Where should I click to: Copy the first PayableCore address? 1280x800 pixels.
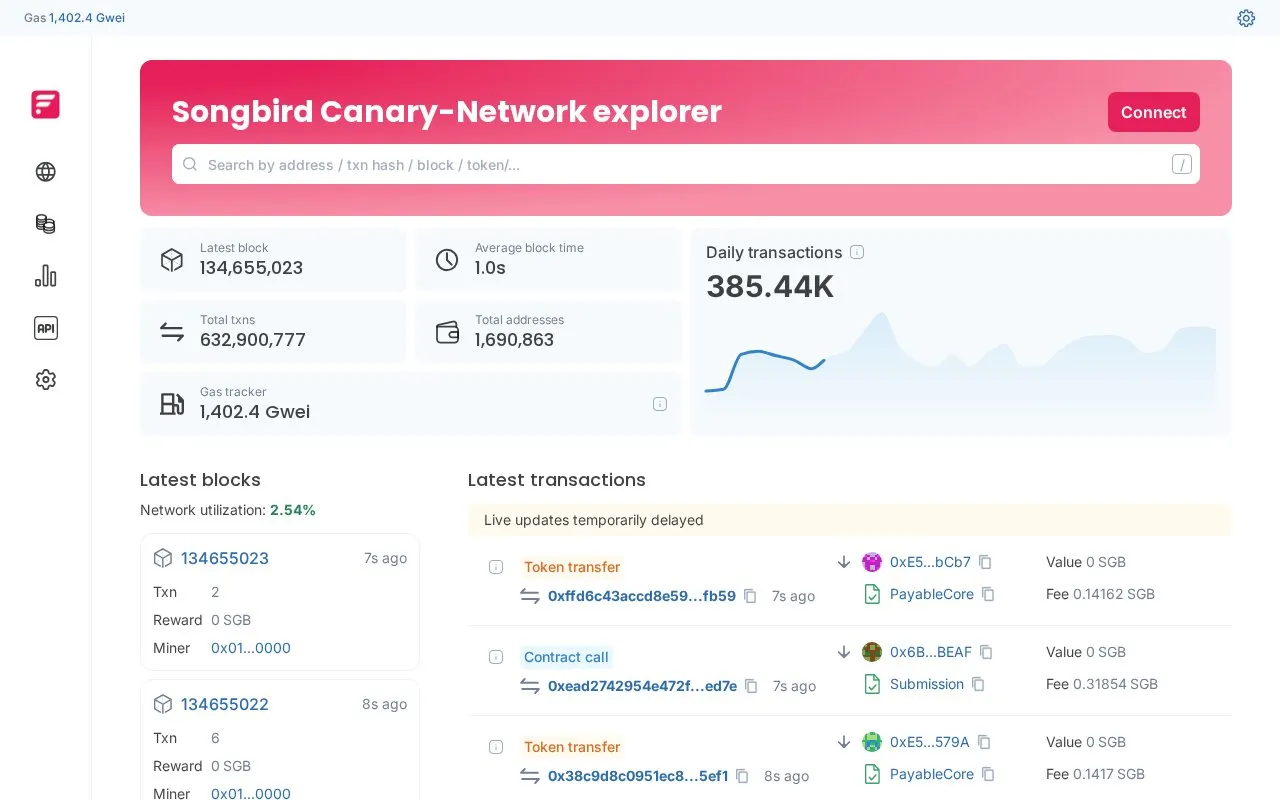tap(988, 594)
